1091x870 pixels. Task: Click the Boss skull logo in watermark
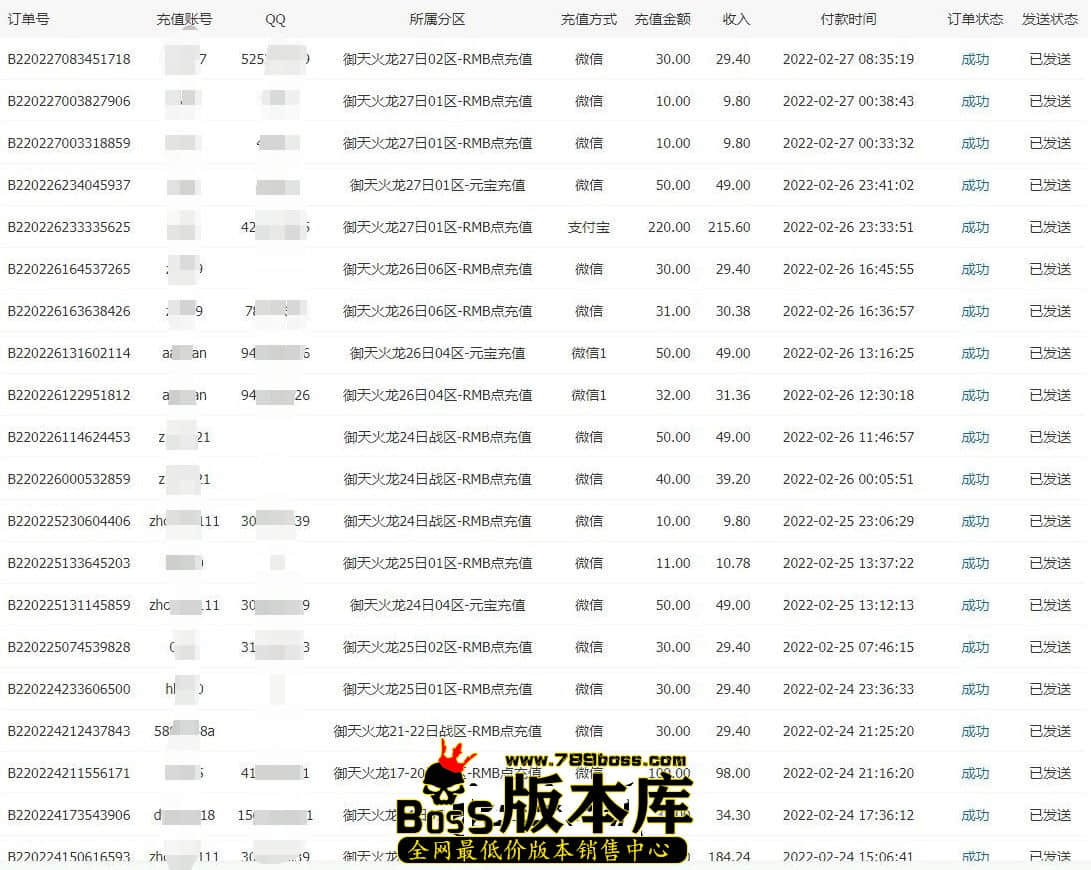(x=448, y=785)
